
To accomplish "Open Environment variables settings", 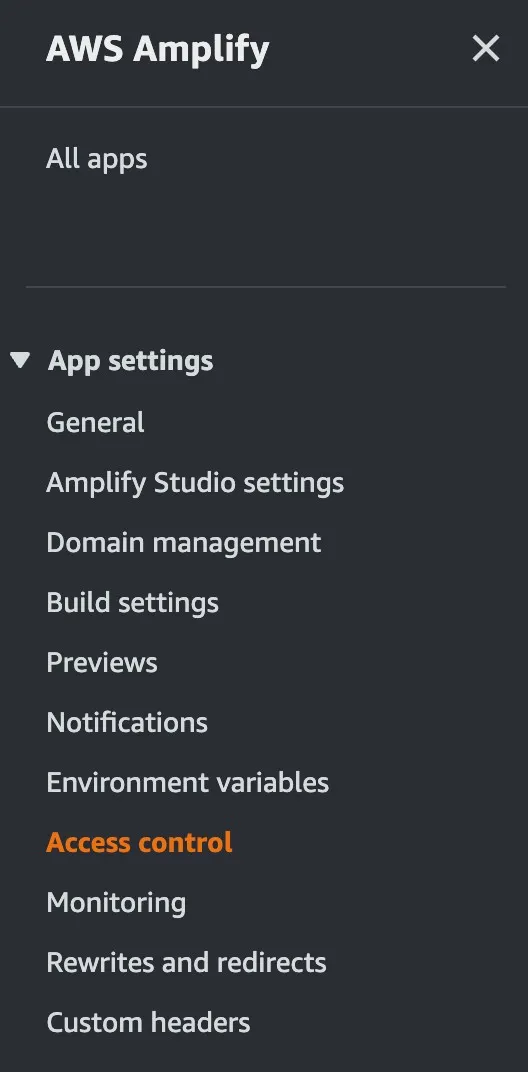I will [187, 783].
